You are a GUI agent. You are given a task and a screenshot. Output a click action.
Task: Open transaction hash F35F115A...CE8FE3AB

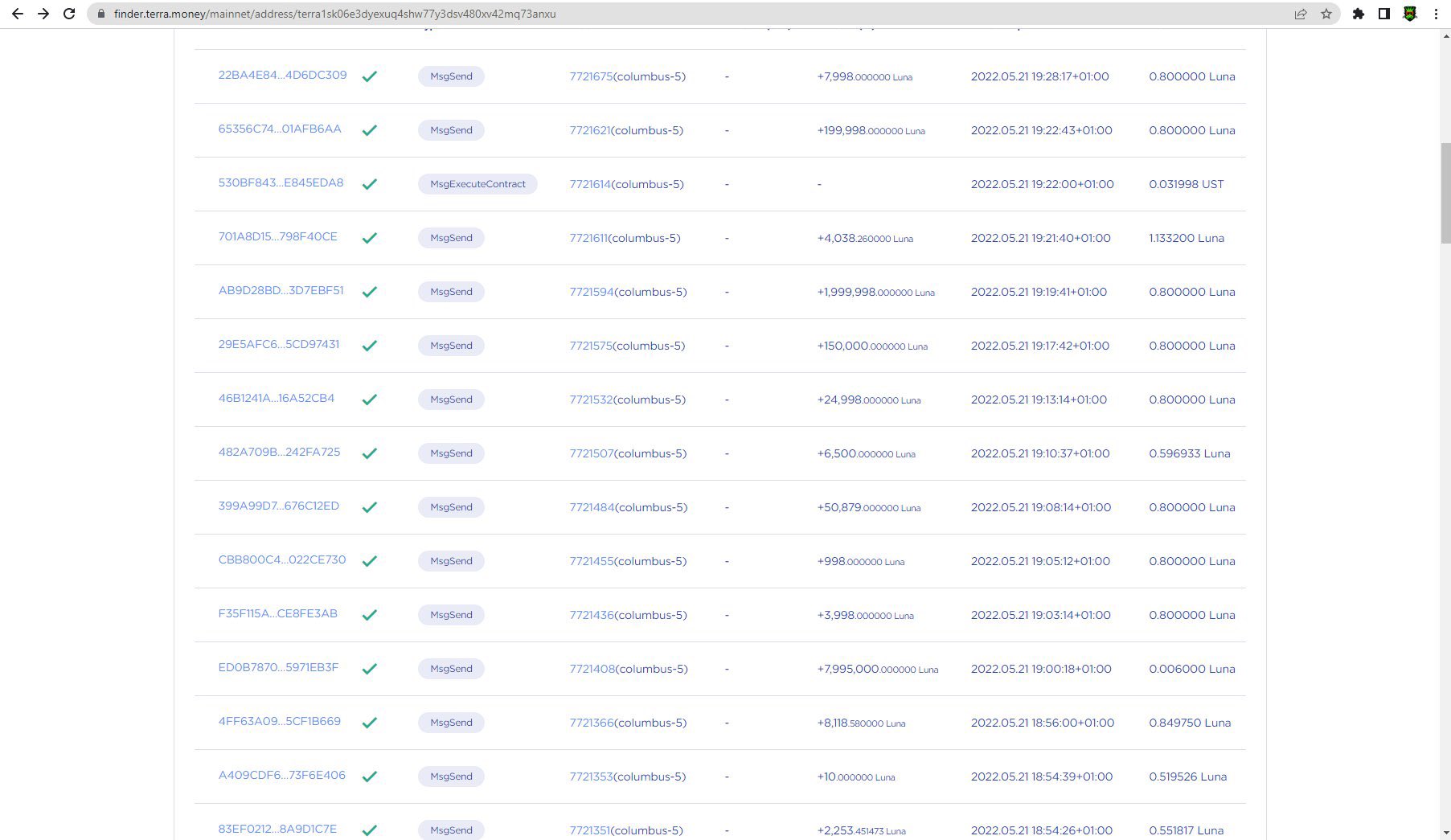277,613
